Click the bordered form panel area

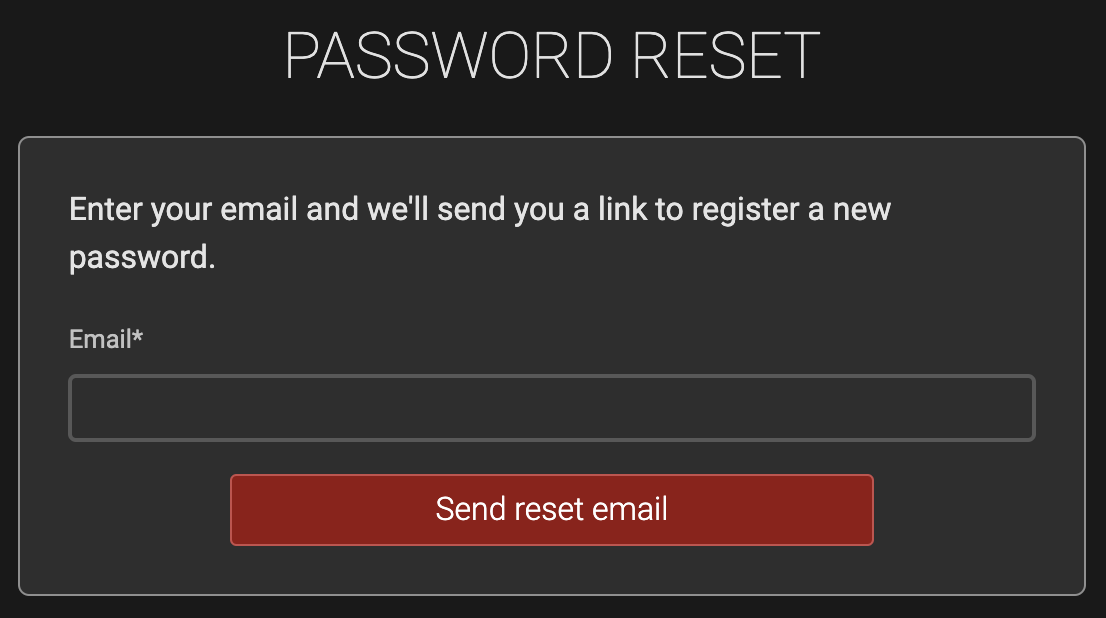(551, 300)
